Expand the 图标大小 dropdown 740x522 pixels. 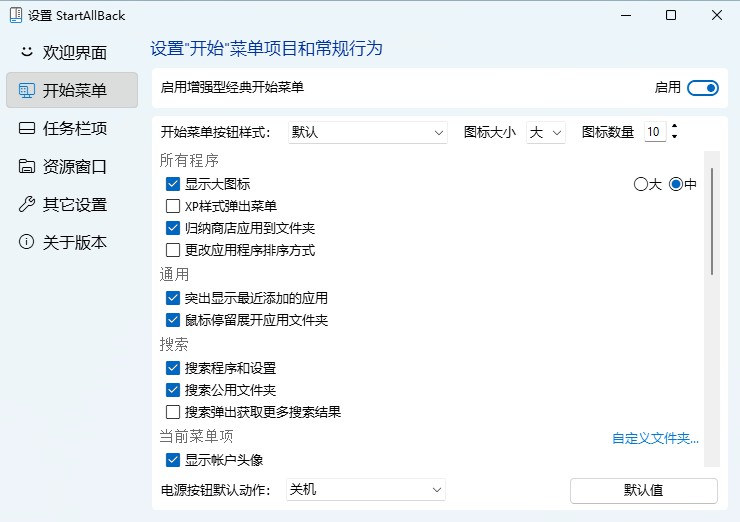[546, 132]
